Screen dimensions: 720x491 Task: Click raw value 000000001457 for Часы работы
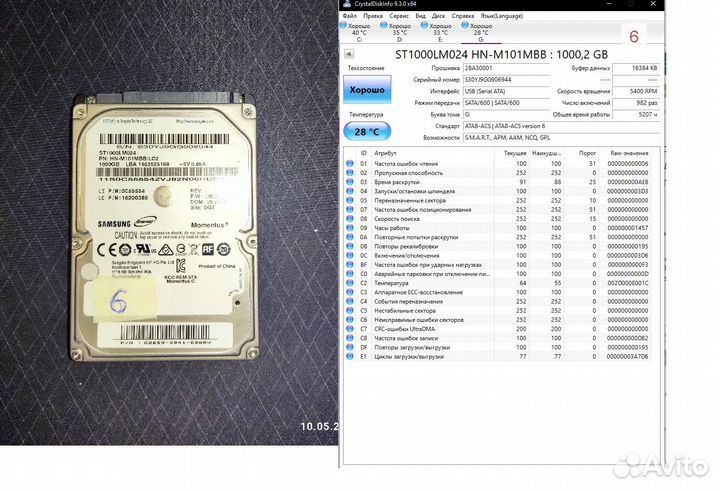click(628, 228)
